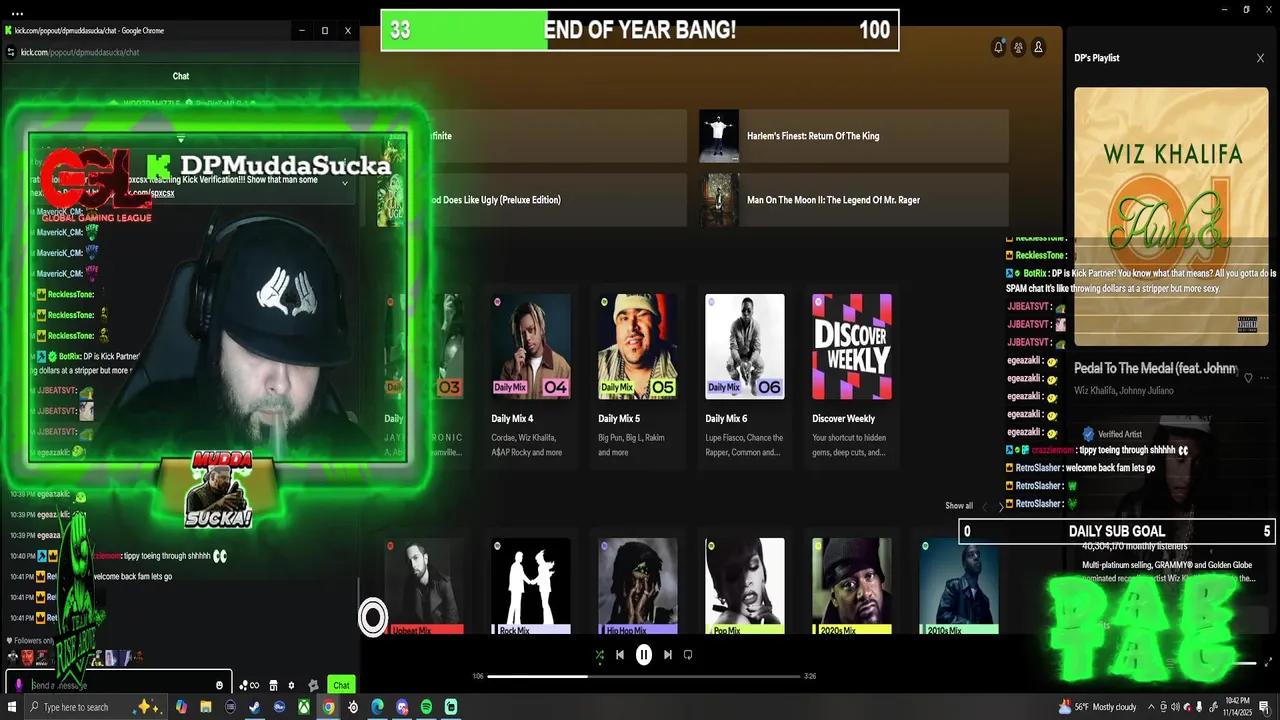This screenshot has width=1280, height=720.
Task: Open Spotify full screen view icon
Action: [1270, 662]
